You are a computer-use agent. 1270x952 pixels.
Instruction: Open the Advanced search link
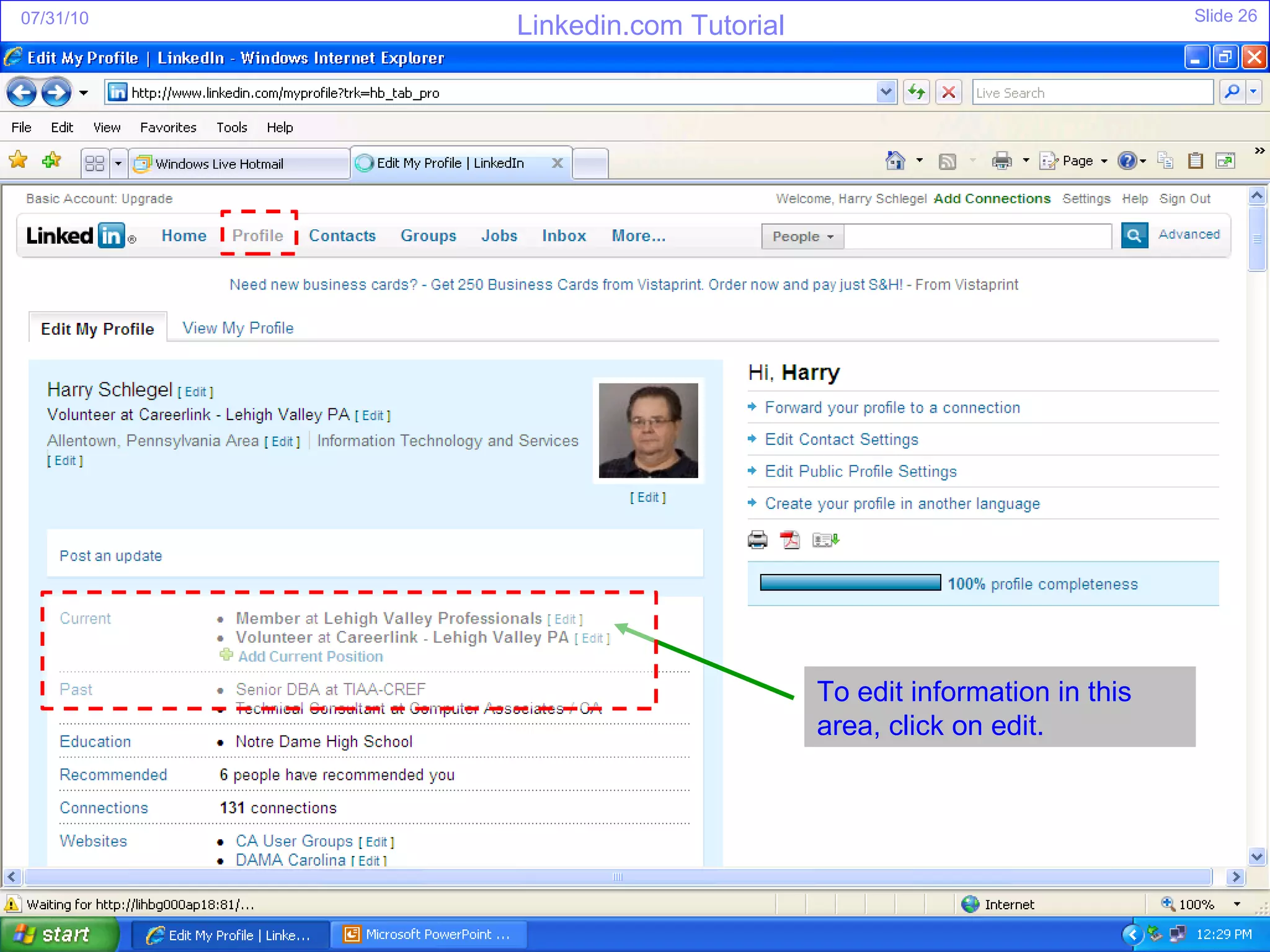pyautogui.click(x=1189, y=234)
